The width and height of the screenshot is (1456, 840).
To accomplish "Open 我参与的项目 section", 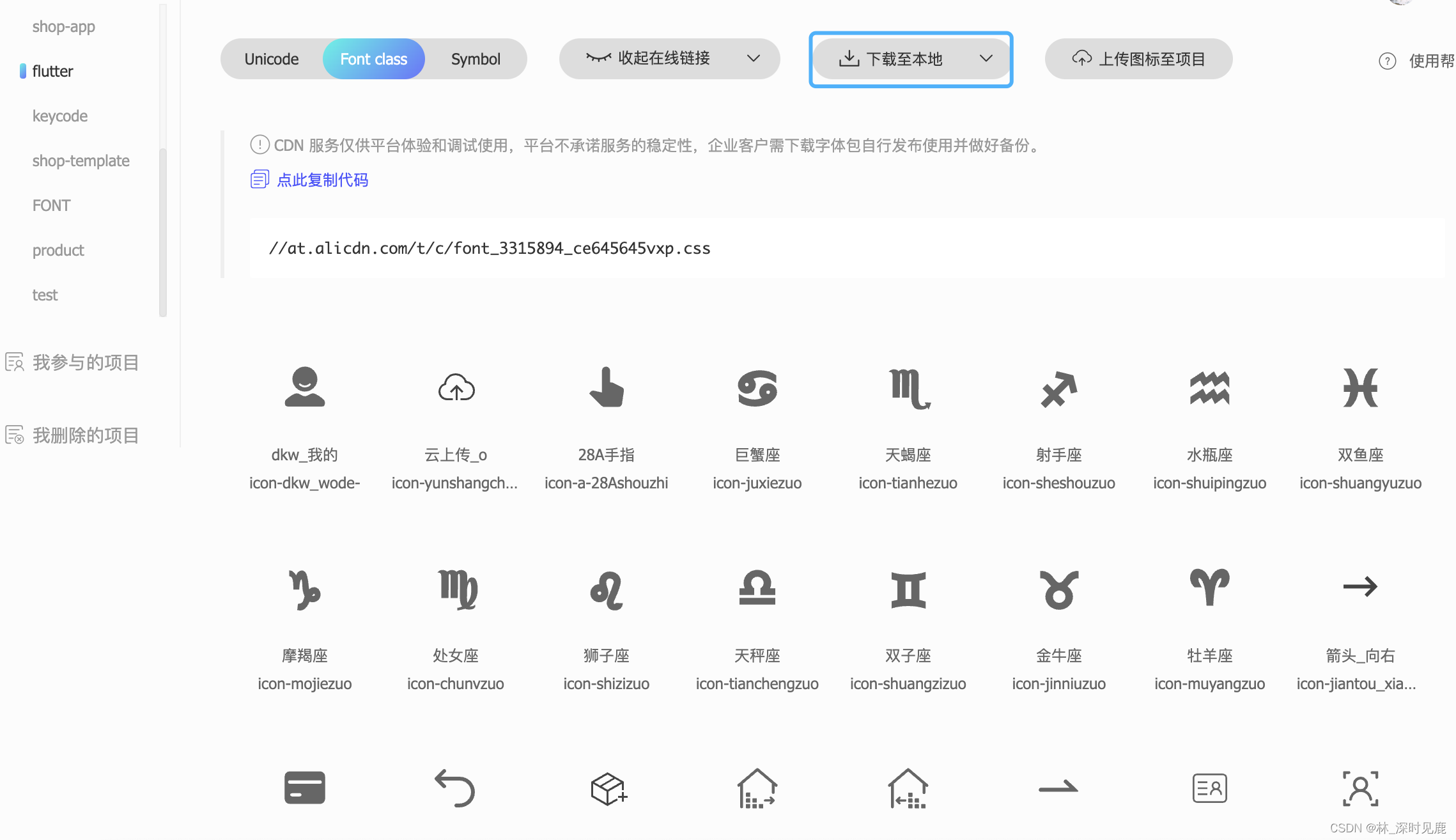I will pyautogui.click(x=72, y=362).
